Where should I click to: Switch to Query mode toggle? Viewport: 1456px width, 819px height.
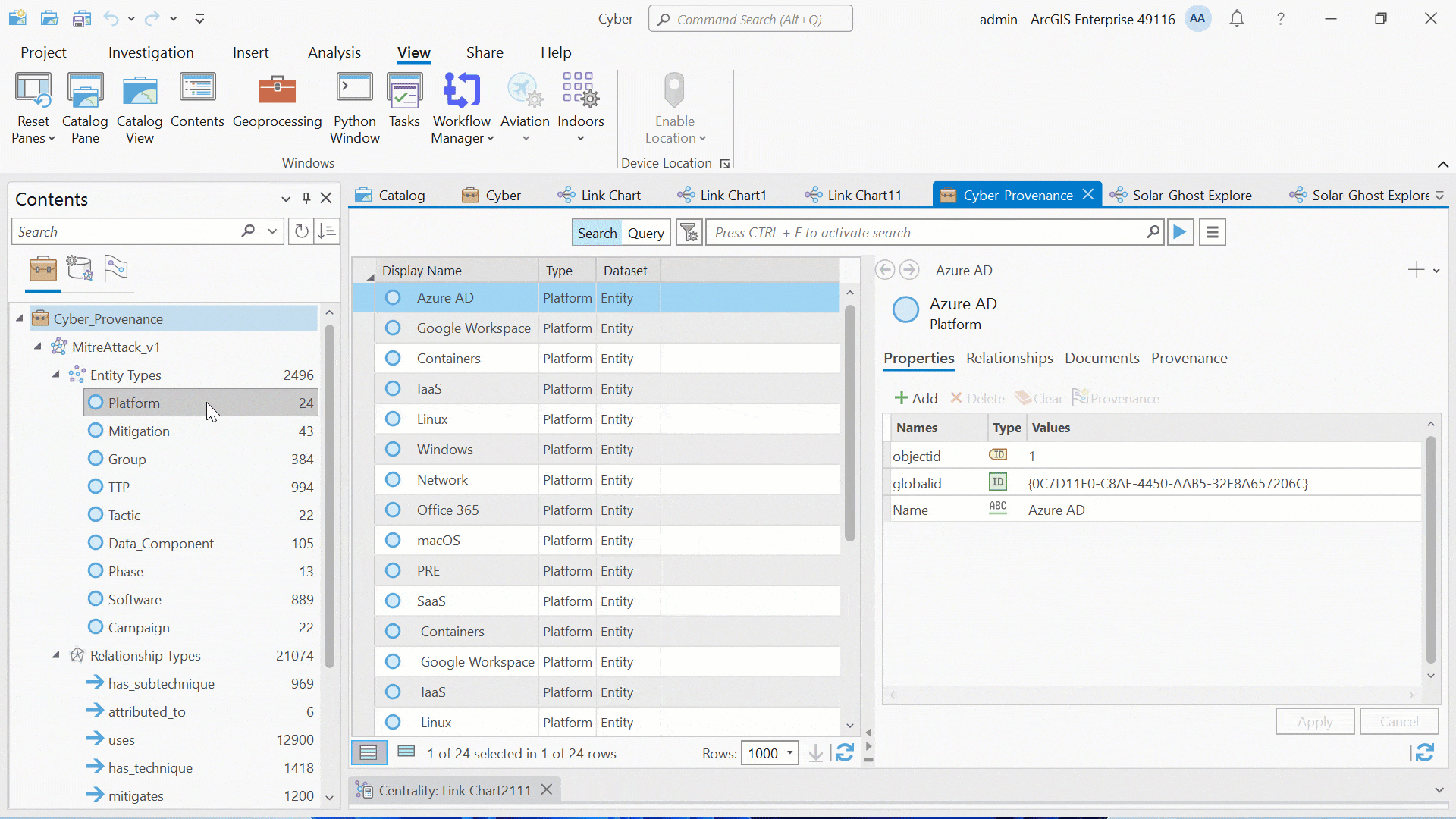(645, 233)
